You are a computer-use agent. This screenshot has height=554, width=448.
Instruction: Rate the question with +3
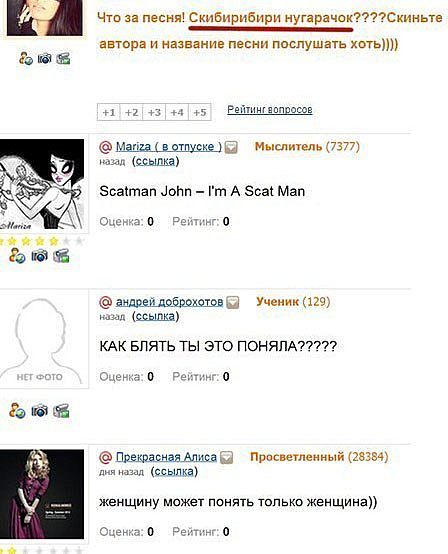pyautogui.click(x=154, y=112)
